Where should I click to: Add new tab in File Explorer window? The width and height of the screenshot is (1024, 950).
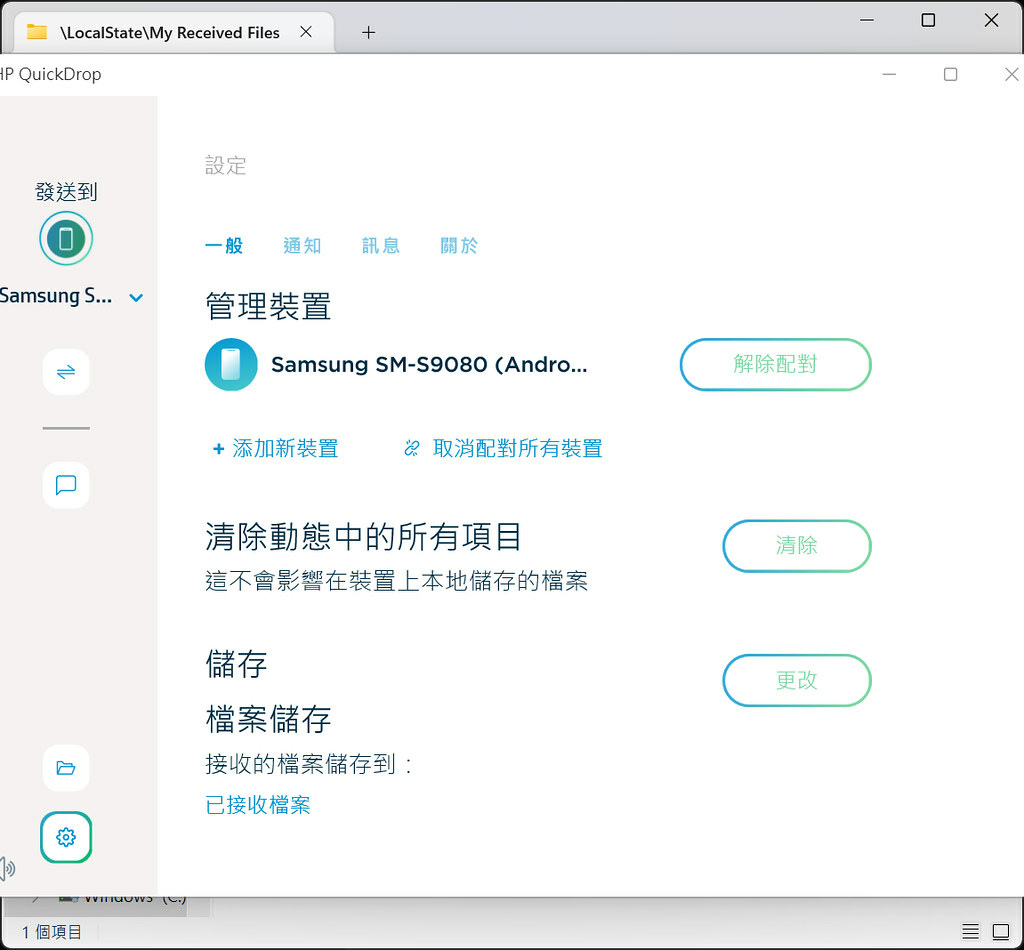368,33
